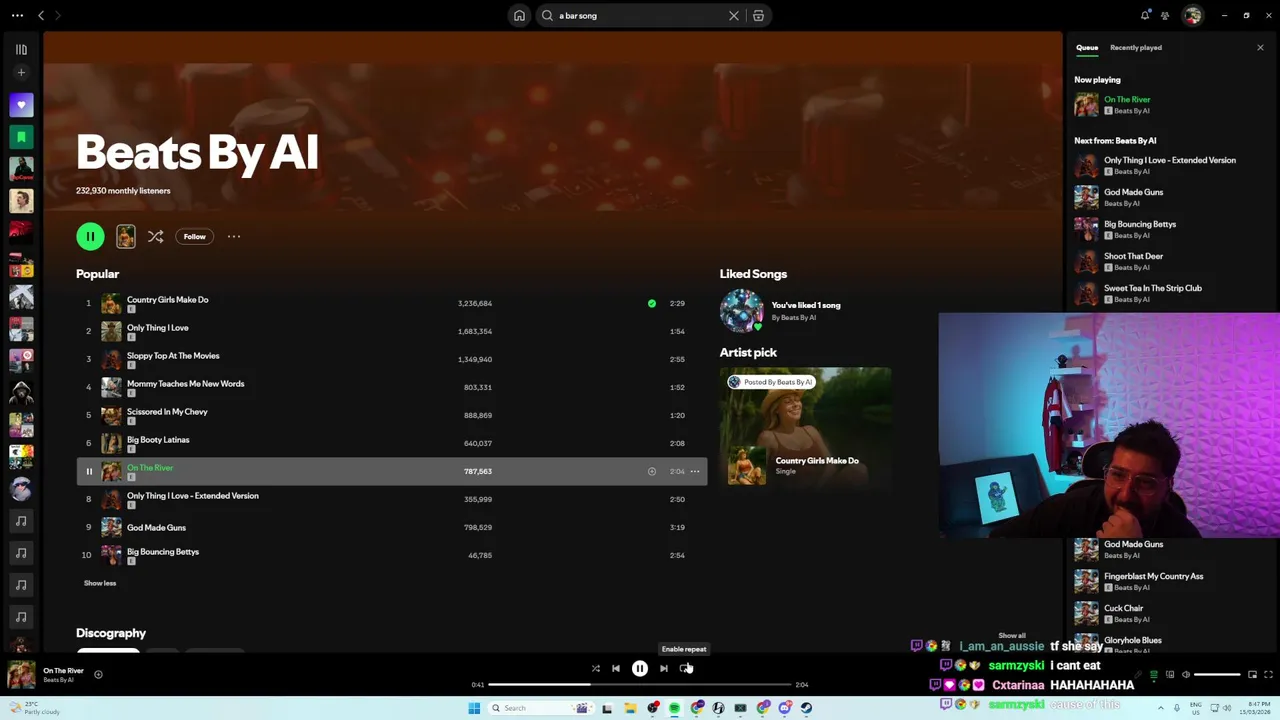Toggle shuffle next to the artist play button
This screenshot has width=1280, height=720.
point(155,237)
